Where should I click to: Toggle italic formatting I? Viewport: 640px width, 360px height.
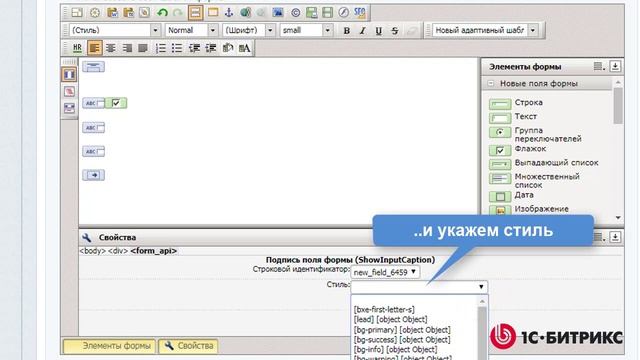pyautogui.click(x=362, y=31)
